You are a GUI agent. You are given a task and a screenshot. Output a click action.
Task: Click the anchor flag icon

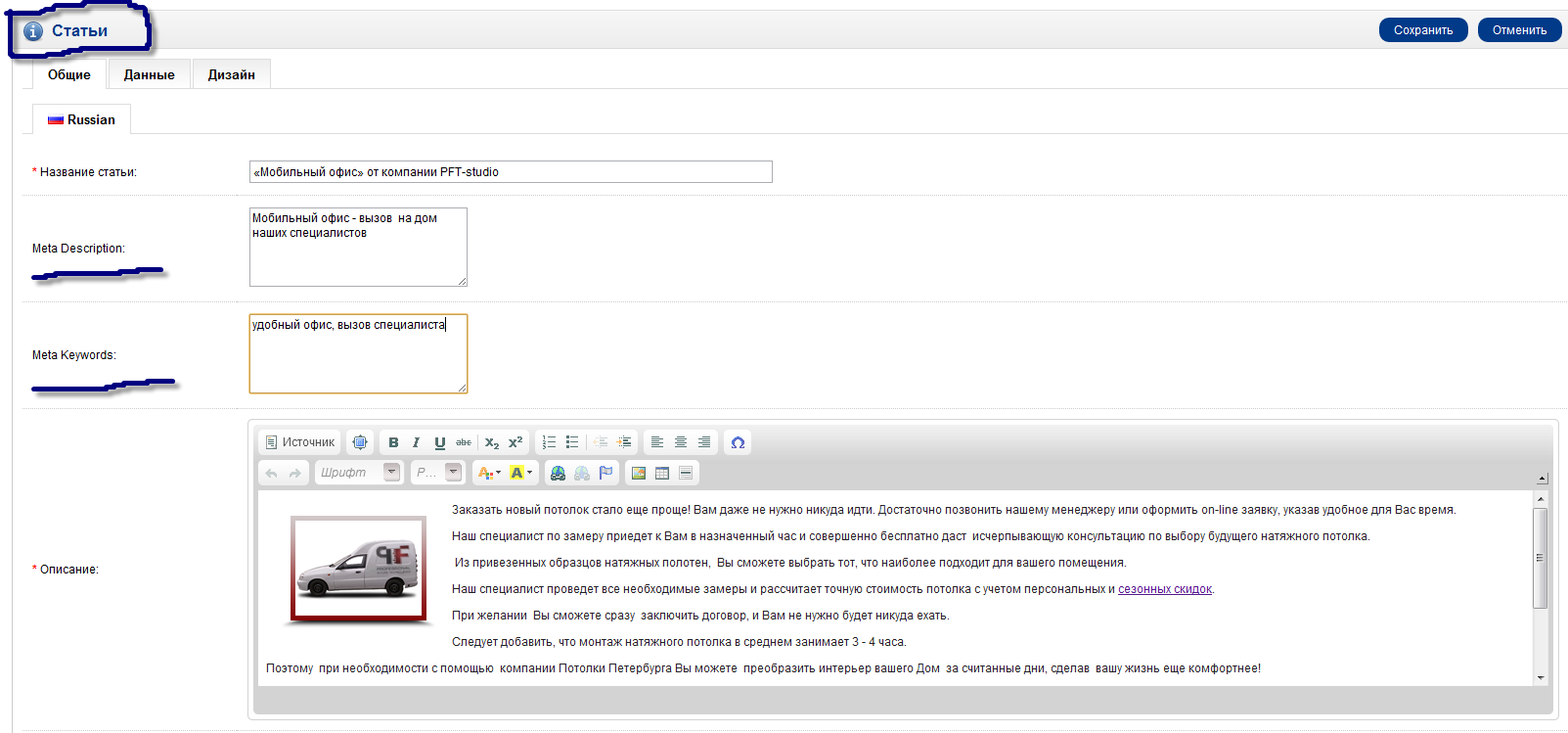tap(605, 473)
